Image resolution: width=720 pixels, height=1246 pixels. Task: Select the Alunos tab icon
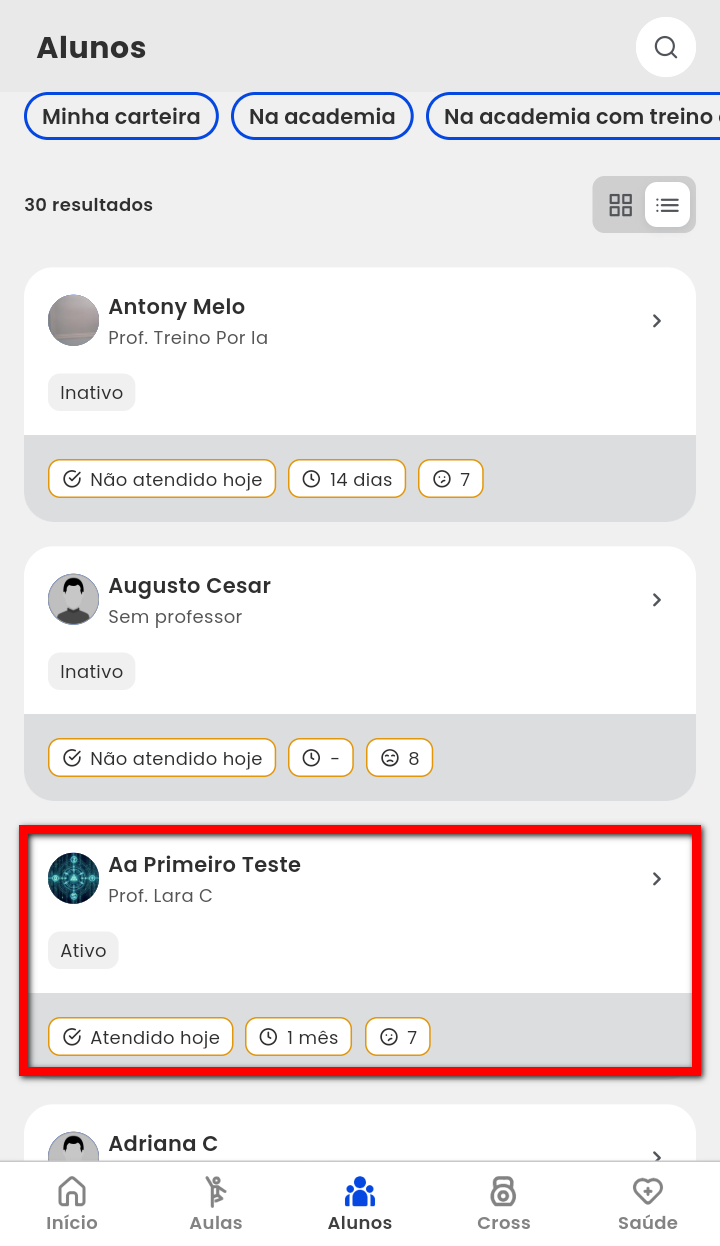click(x=360, y=1202)
